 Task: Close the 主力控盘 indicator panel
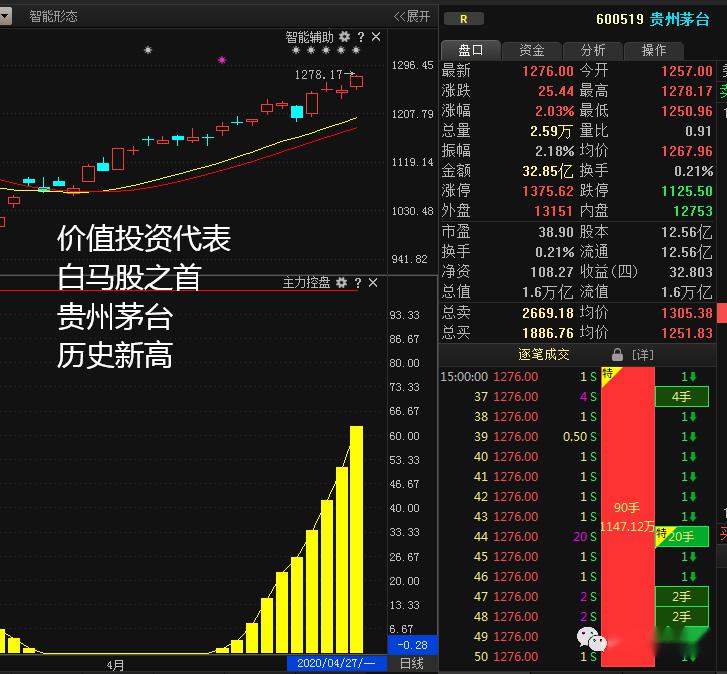[x=373, y=283]
